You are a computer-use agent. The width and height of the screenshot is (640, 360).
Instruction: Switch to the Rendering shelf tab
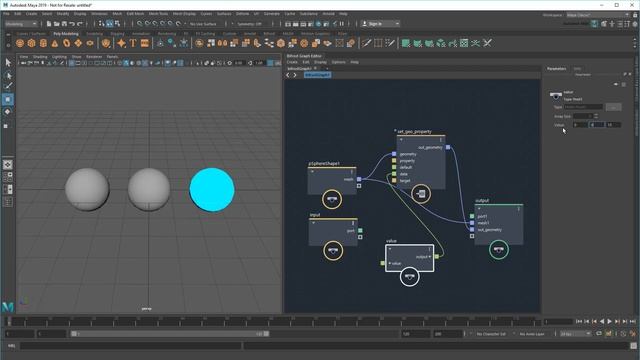pos(167,34)
